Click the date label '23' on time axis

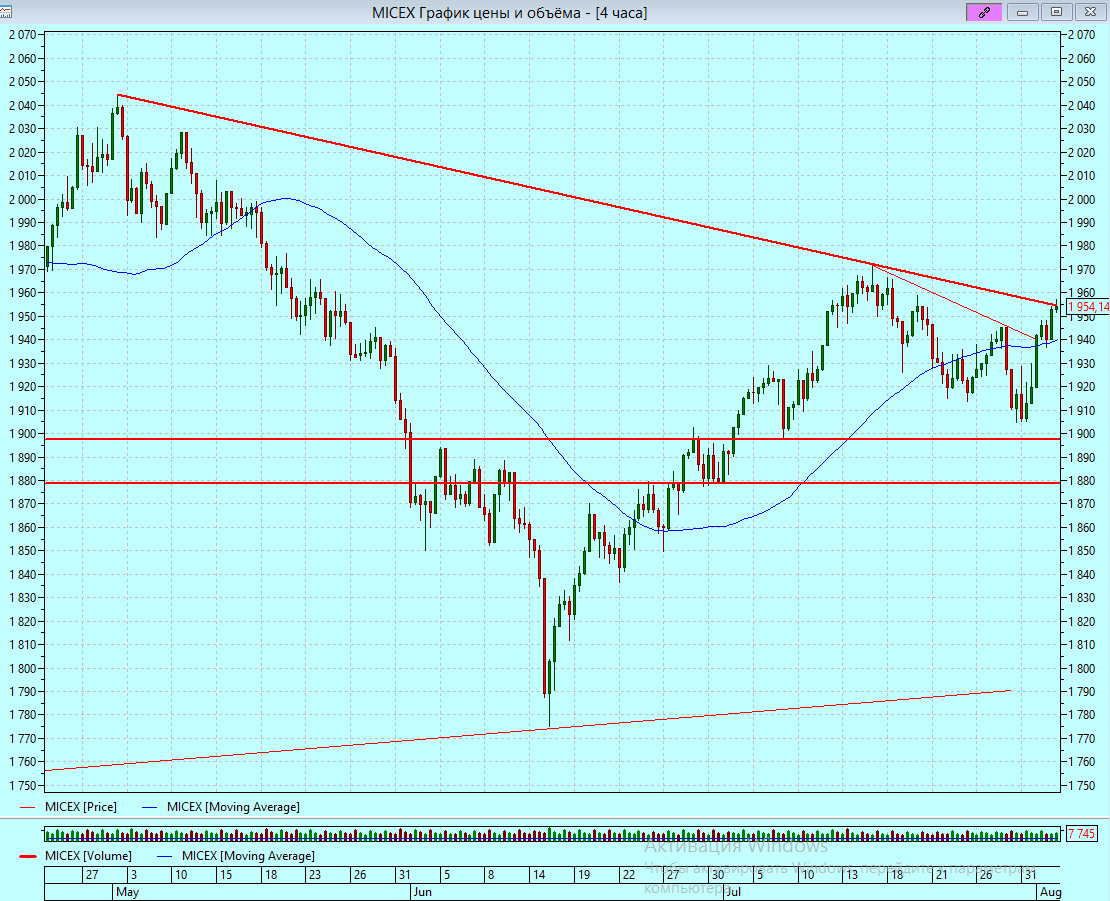click(314, 875)
